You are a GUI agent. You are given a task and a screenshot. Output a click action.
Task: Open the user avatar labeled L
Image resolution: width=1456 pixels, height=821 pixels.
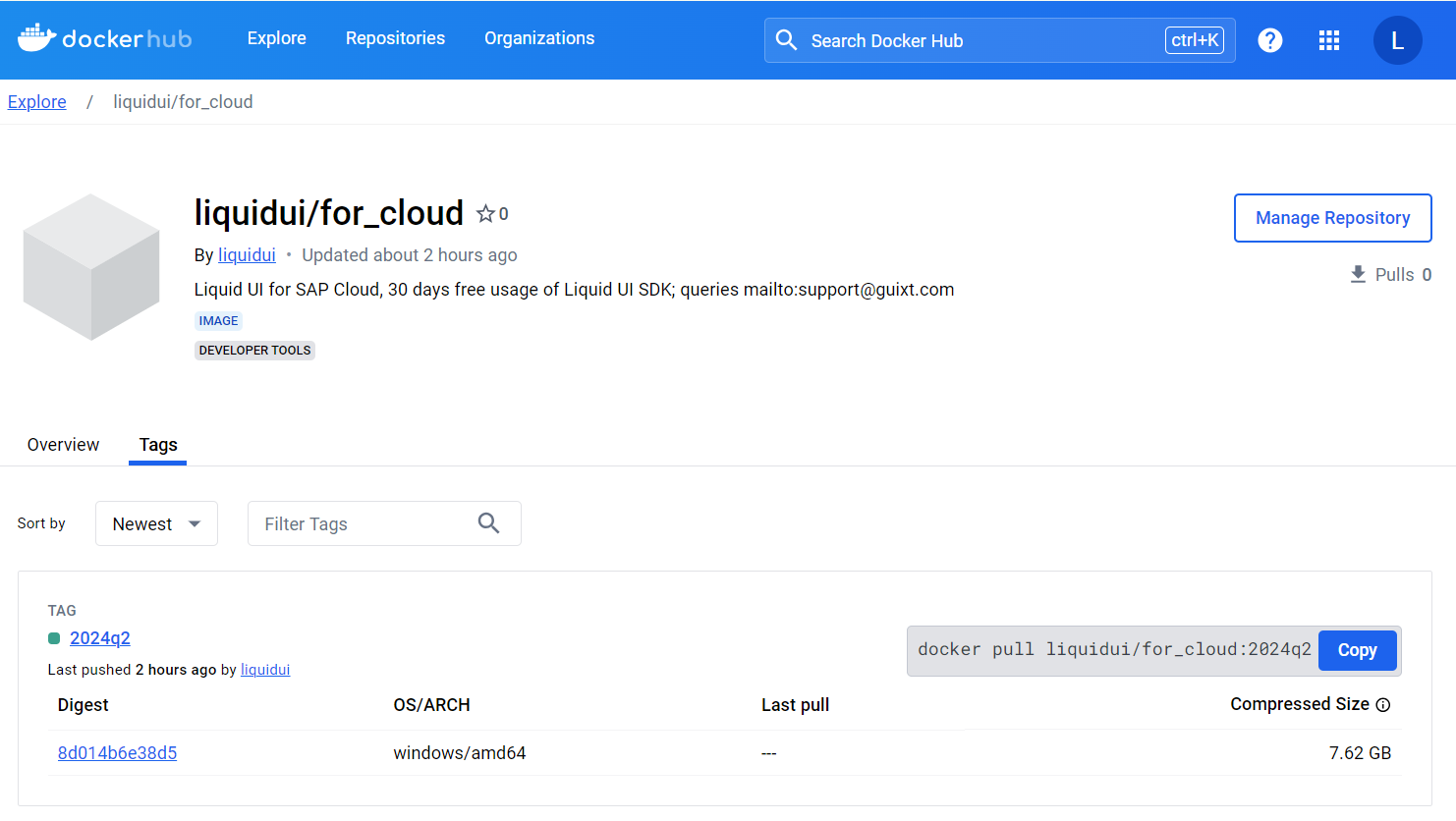1397,40
